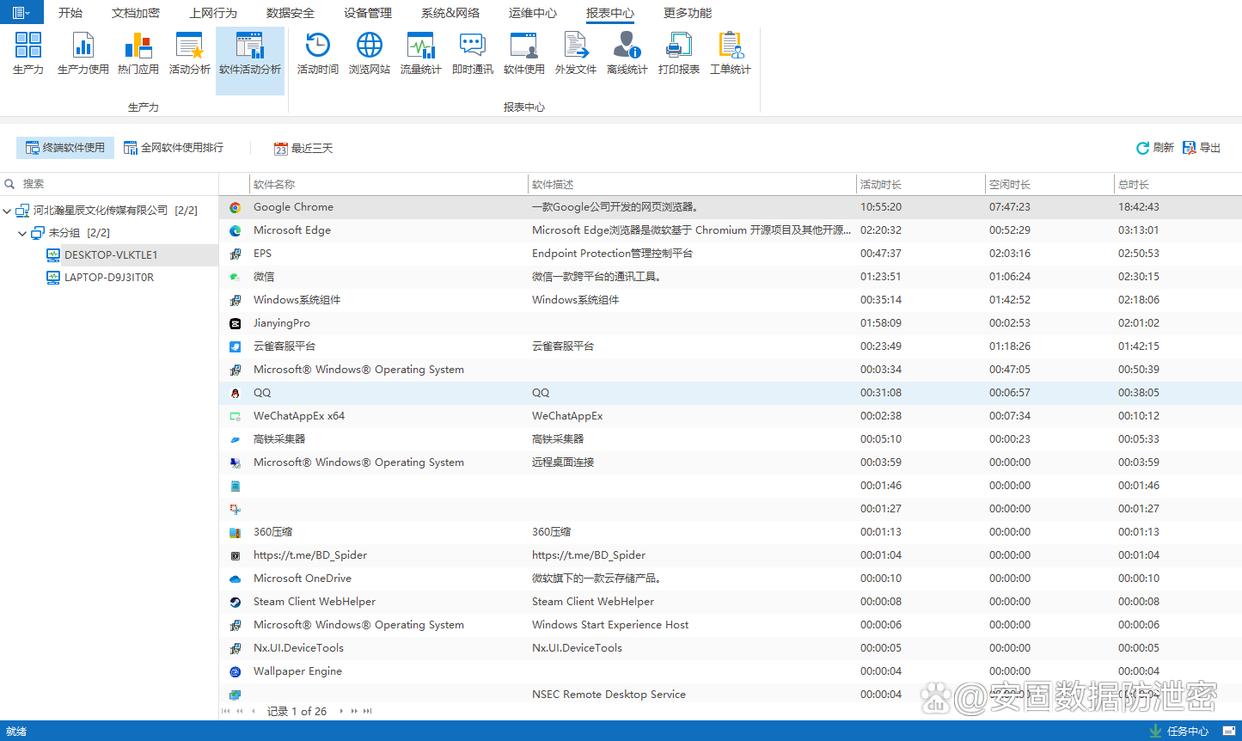Switch to the 数据安全 ribbon tab
Image resolution: width=1242 pixels, height=741 pixels.
click(x=290, y=13)
